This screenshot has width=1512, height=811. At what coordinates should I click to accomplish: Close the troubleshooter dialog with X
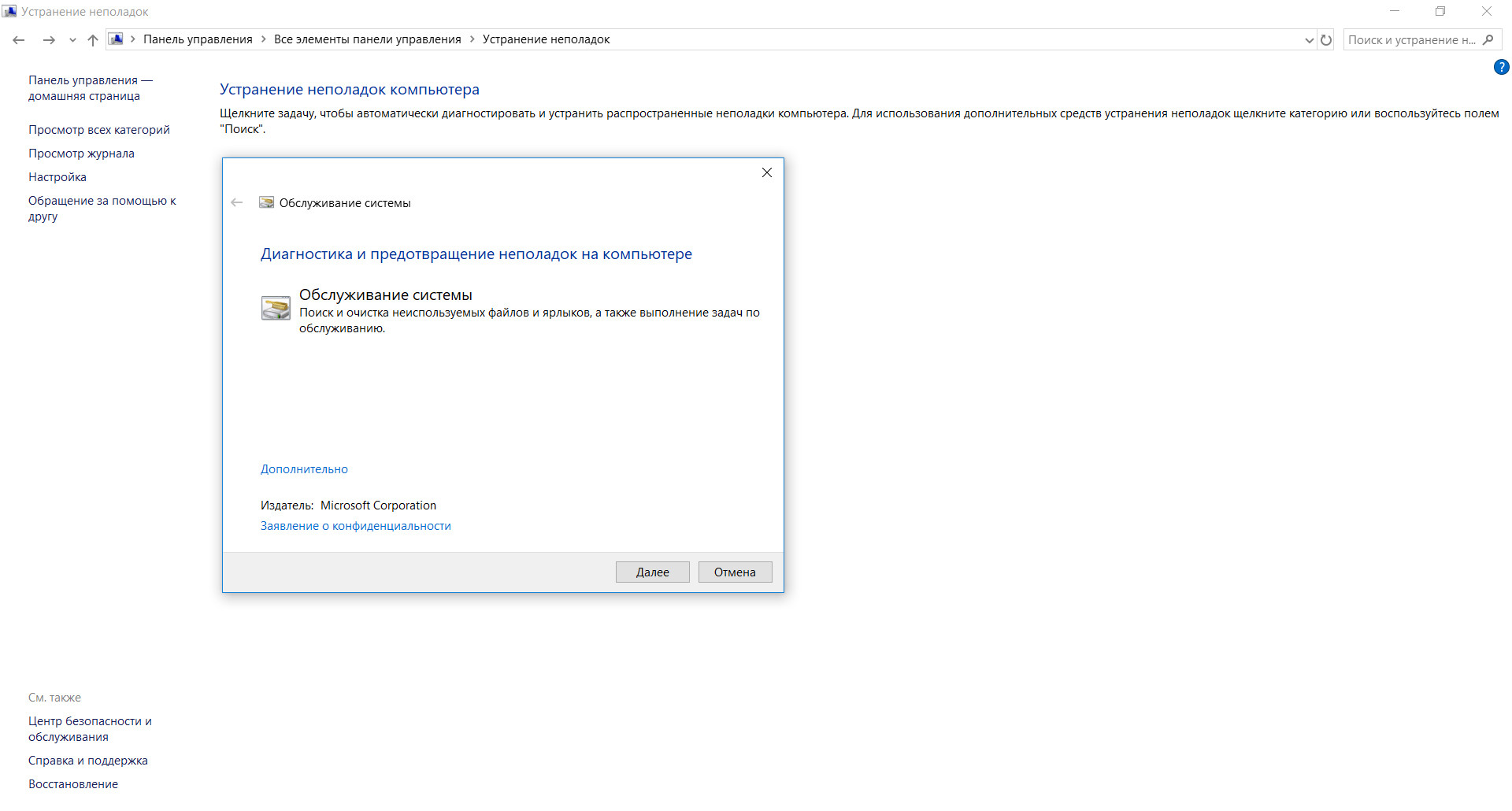[x=766, y=172]
